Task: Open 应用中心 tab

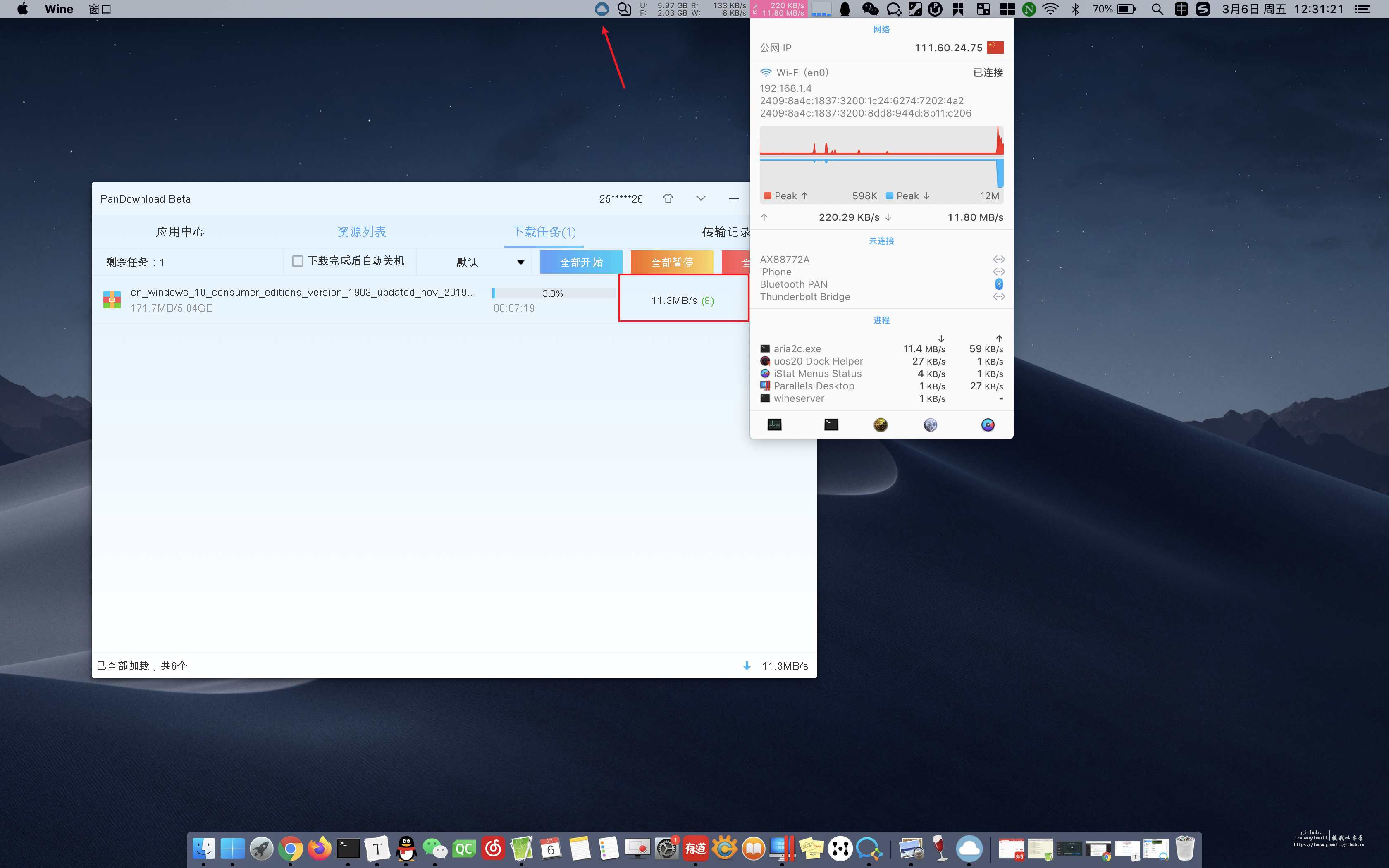Action: 180,231
